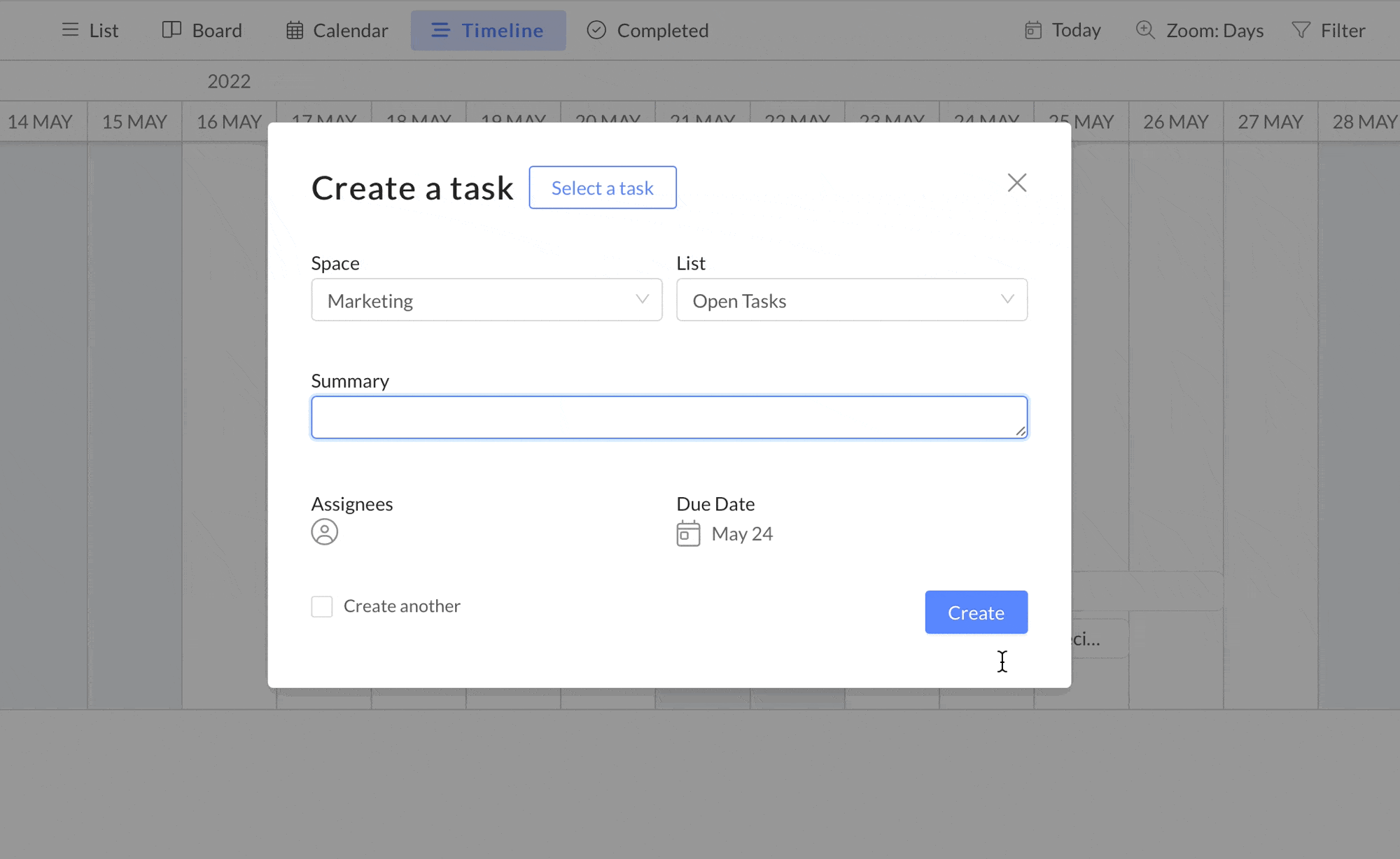Focus the Summary text field
Viewport: 1400px width, 859px height.
(x=668, y=418)
